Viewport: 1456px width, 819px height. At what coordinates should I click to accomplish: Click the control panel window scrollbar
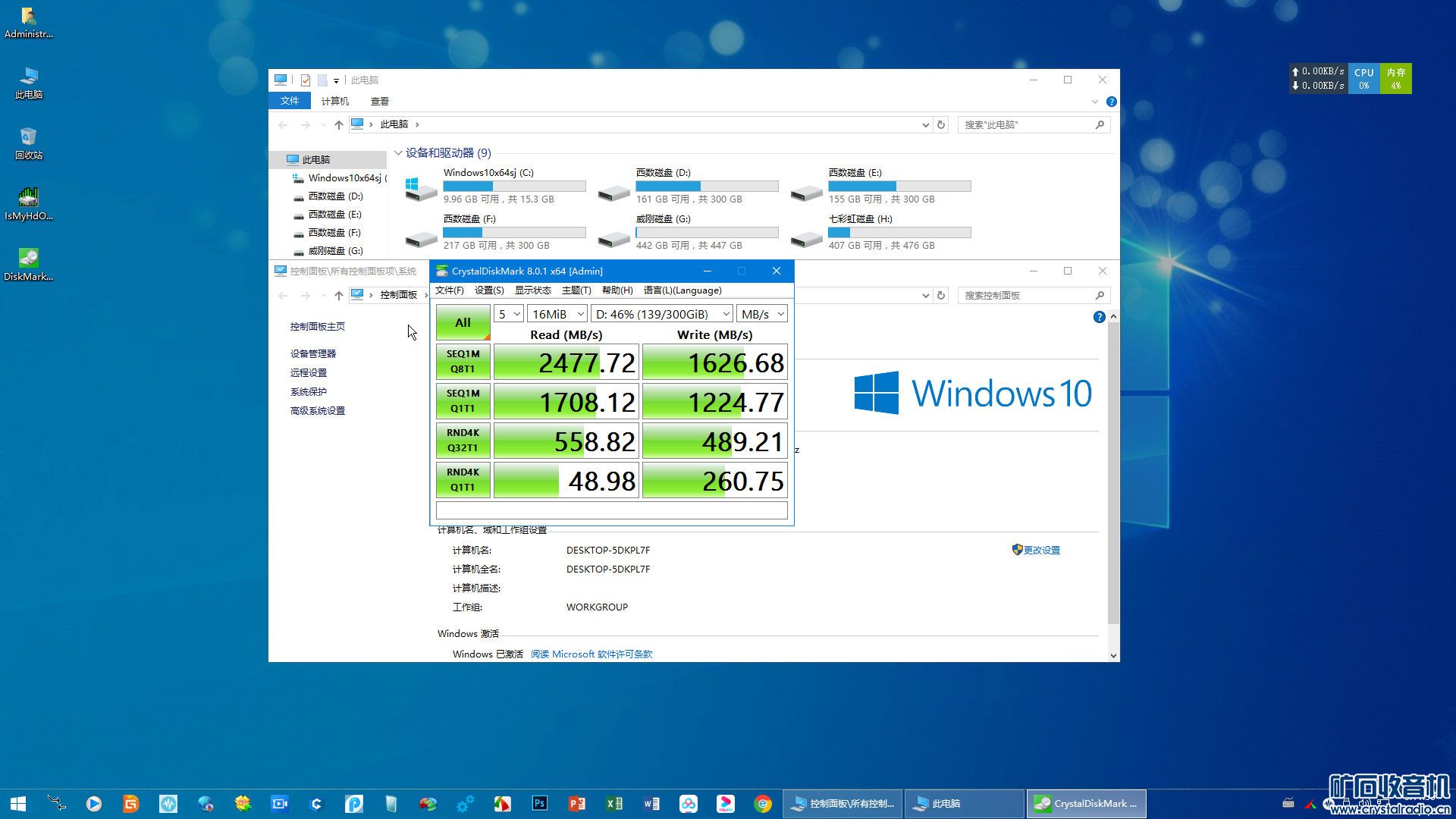click(x=1113, y=473)
